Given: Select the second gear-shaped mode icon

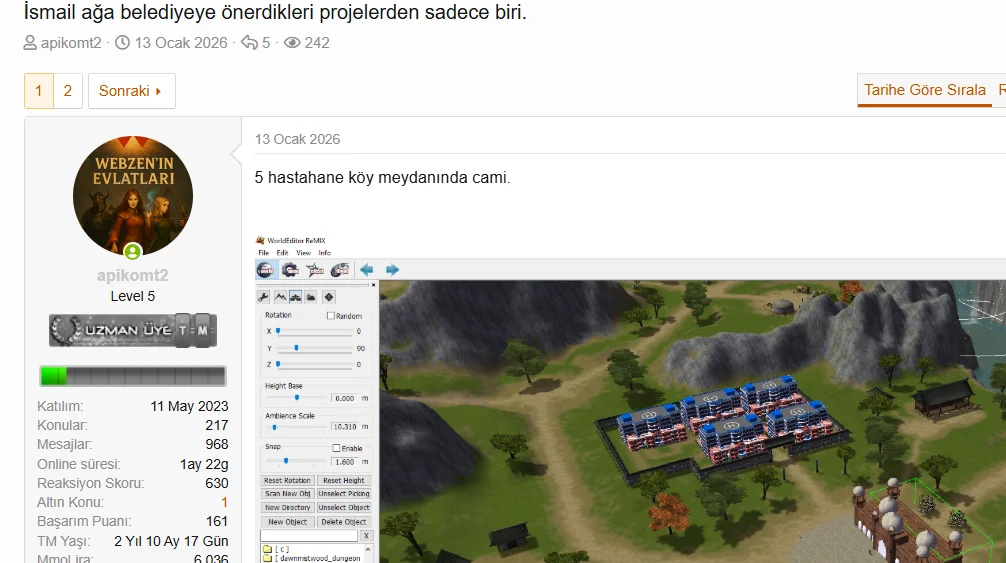Looking at the screenshot, I should (290, 270).
